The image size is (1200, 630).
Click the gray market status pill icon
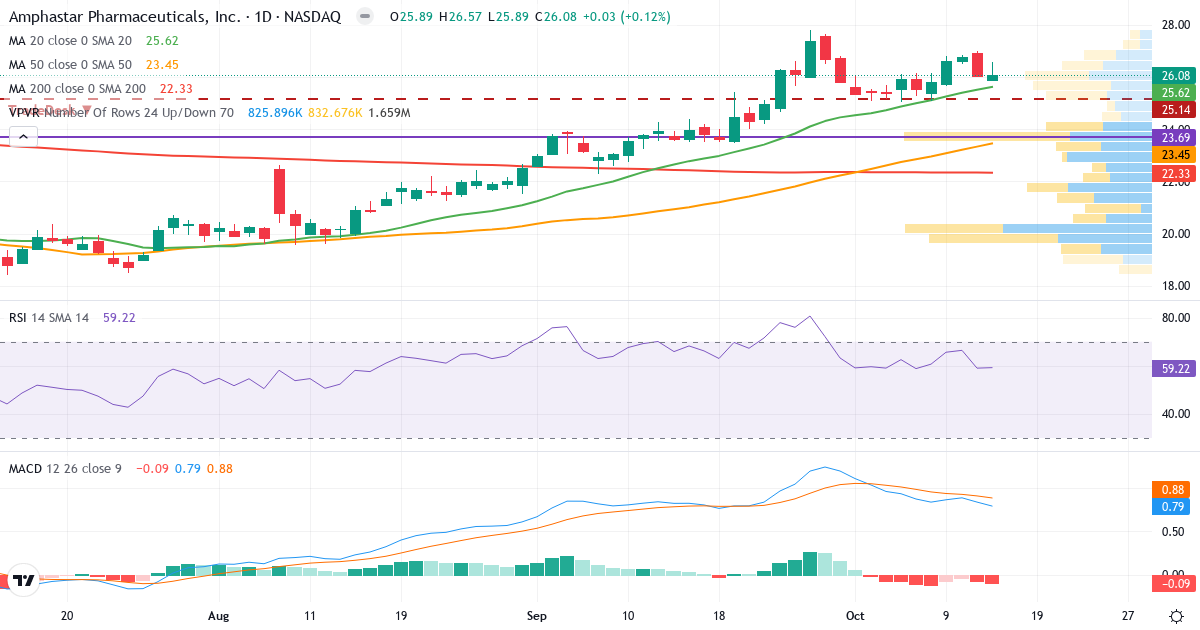point(366,17)
